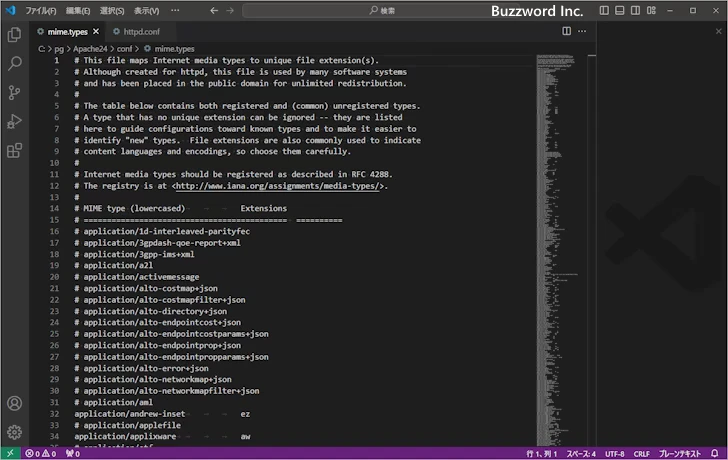Expand the Apache24 breadcrumb folder

pos(89,47)
